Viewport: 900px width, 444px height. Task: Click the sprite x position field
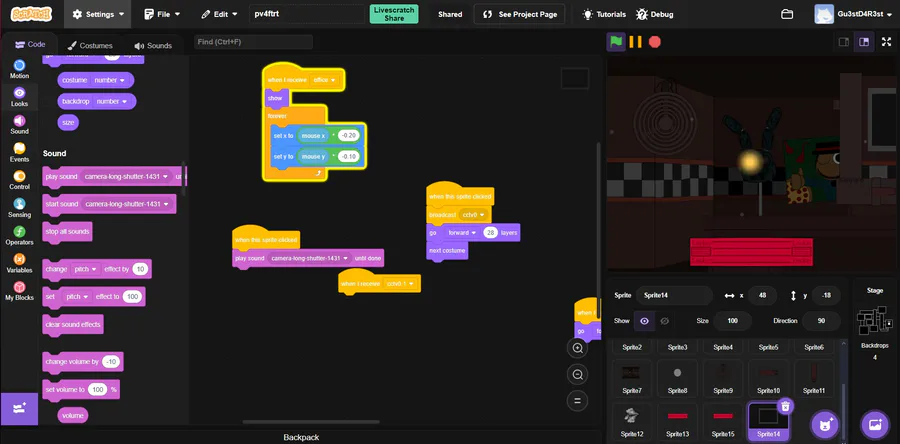coord(762,295)
